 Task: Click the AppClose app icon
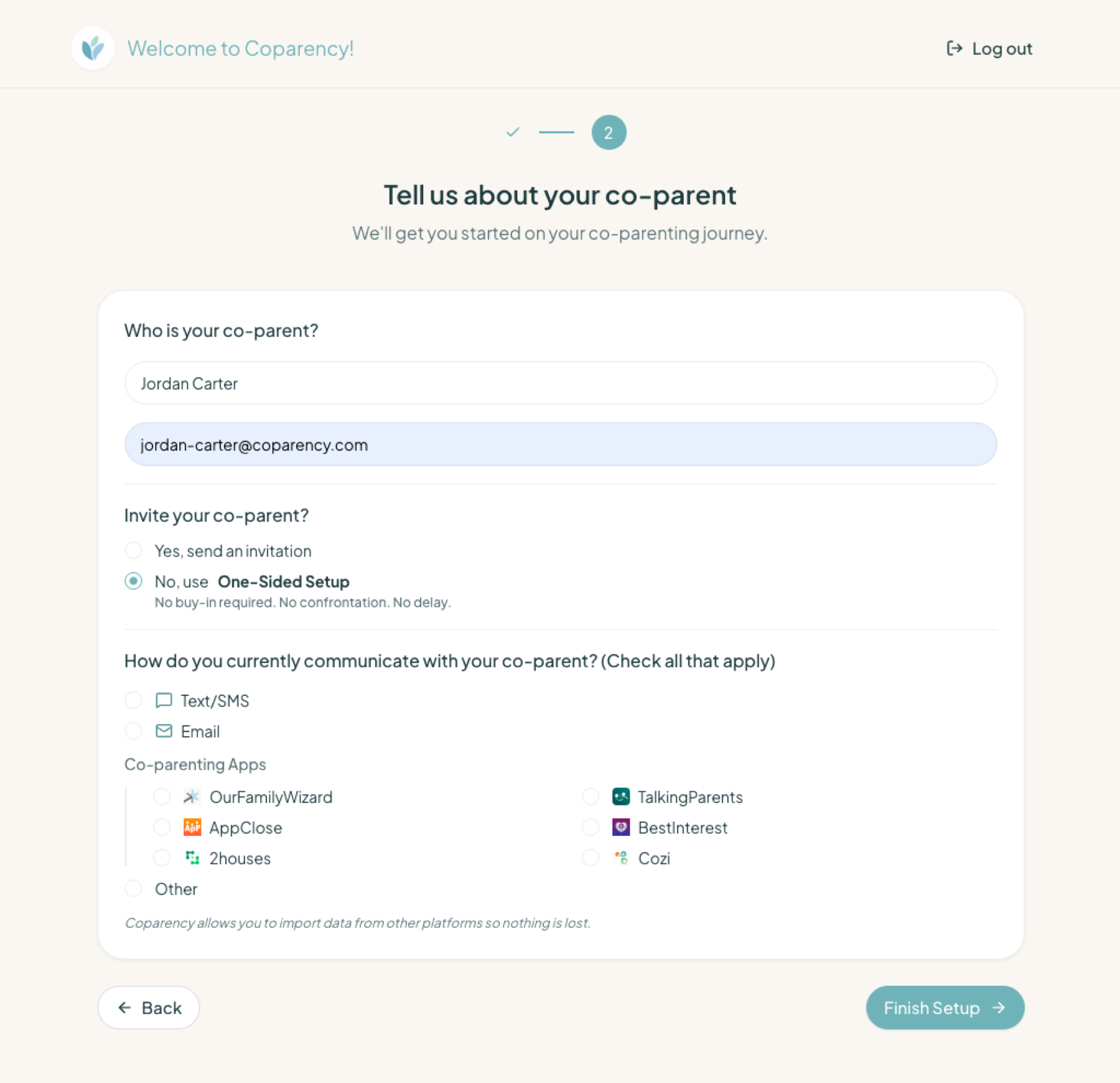192,827
